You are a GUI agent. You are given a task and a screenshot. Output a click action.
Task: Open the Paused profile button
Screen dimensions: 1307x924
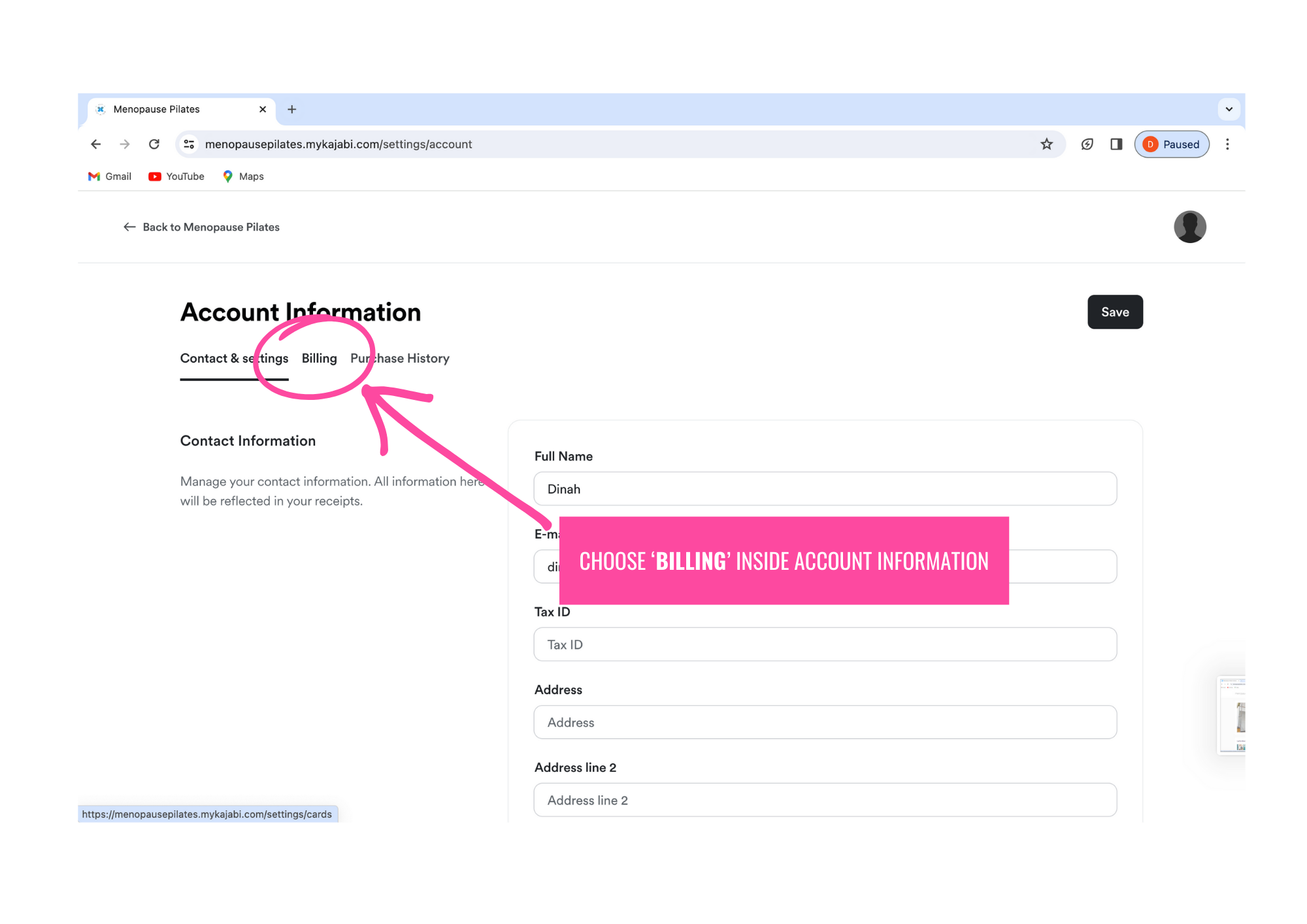click(x=1171, y=144)
